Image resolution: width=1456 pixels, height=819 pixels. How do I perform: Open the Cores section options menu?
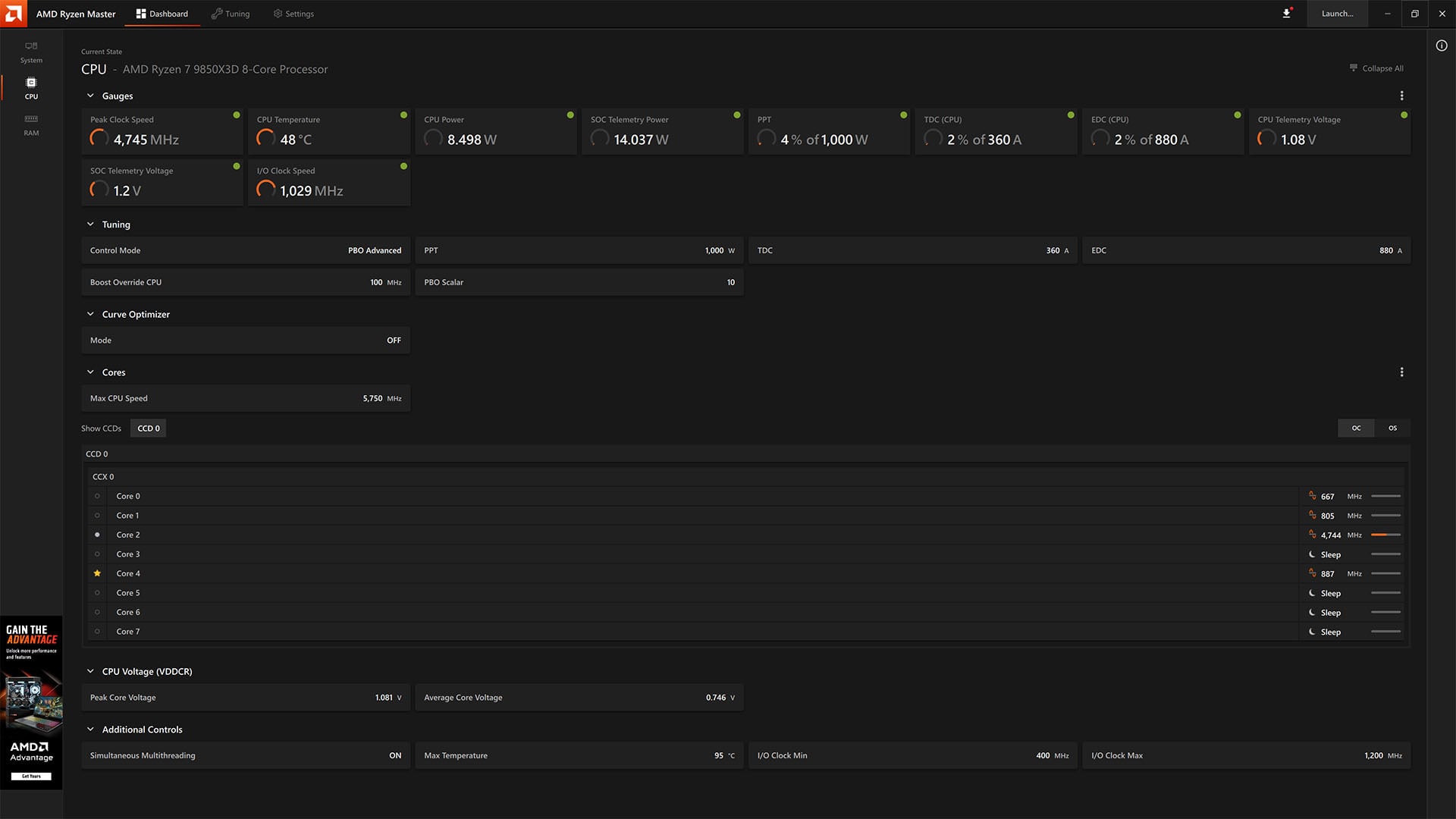pyautogui.click(x=1401, y=372)
